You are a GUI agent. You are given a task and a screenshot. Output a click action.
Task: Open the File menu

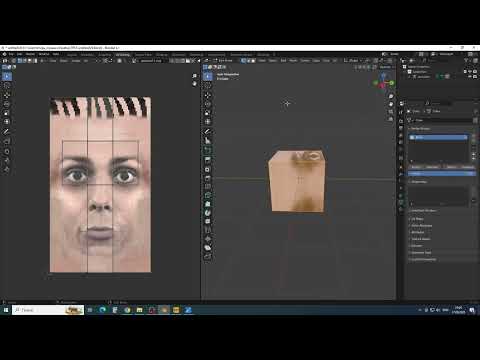click(x=11, y=54)
